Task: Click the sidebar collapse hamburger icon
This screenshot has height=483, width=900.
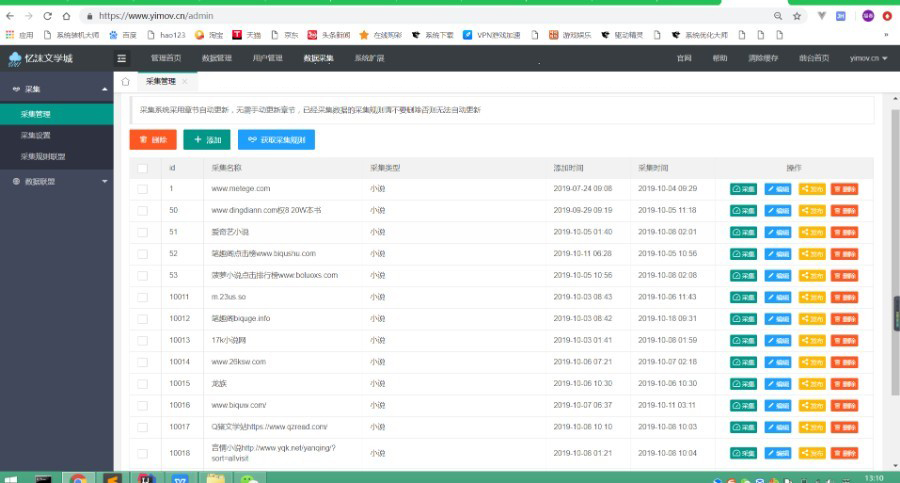Action: click(x=122, y=59)
